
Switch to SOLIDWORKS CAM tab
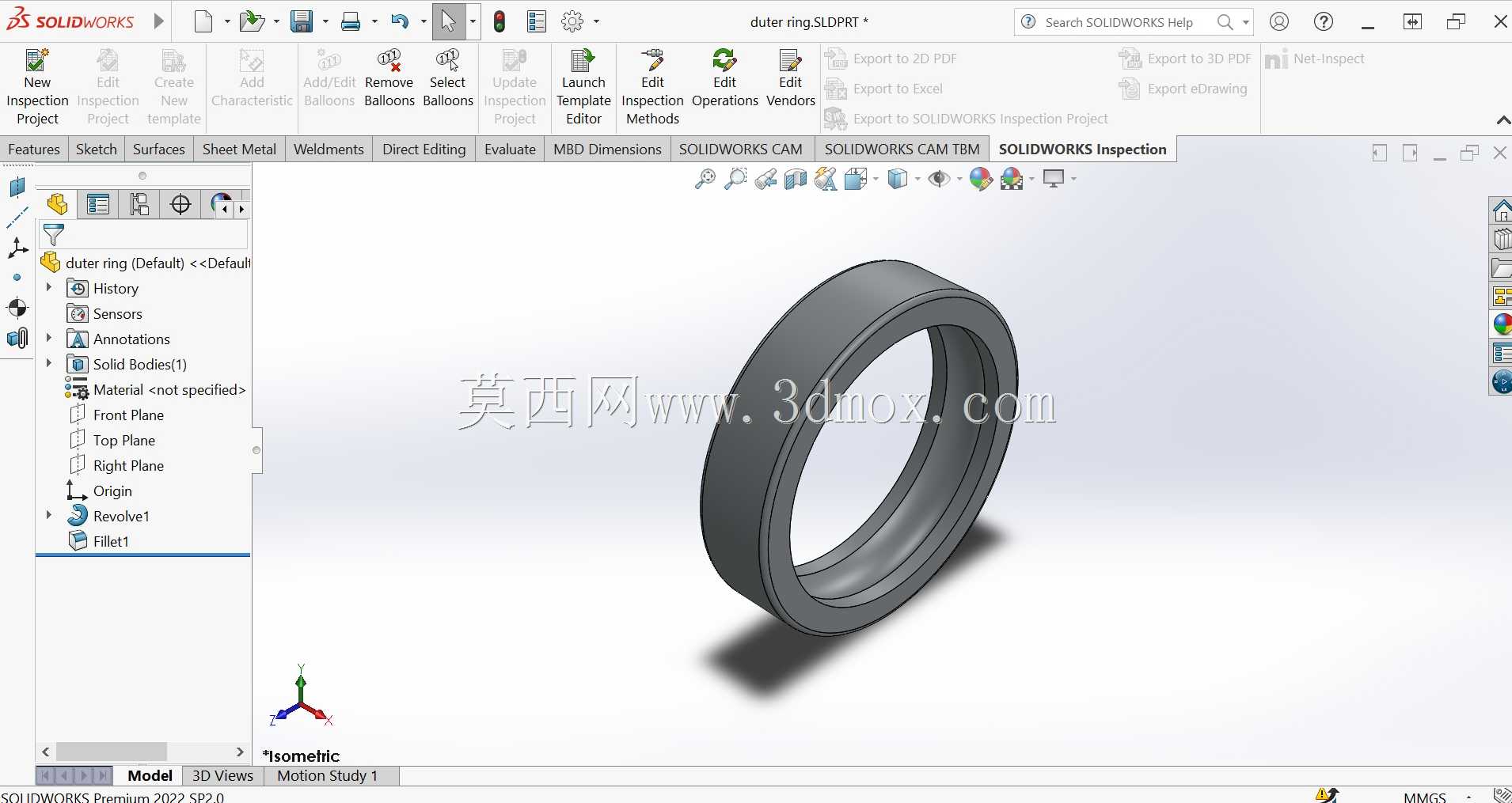(740, 150)
